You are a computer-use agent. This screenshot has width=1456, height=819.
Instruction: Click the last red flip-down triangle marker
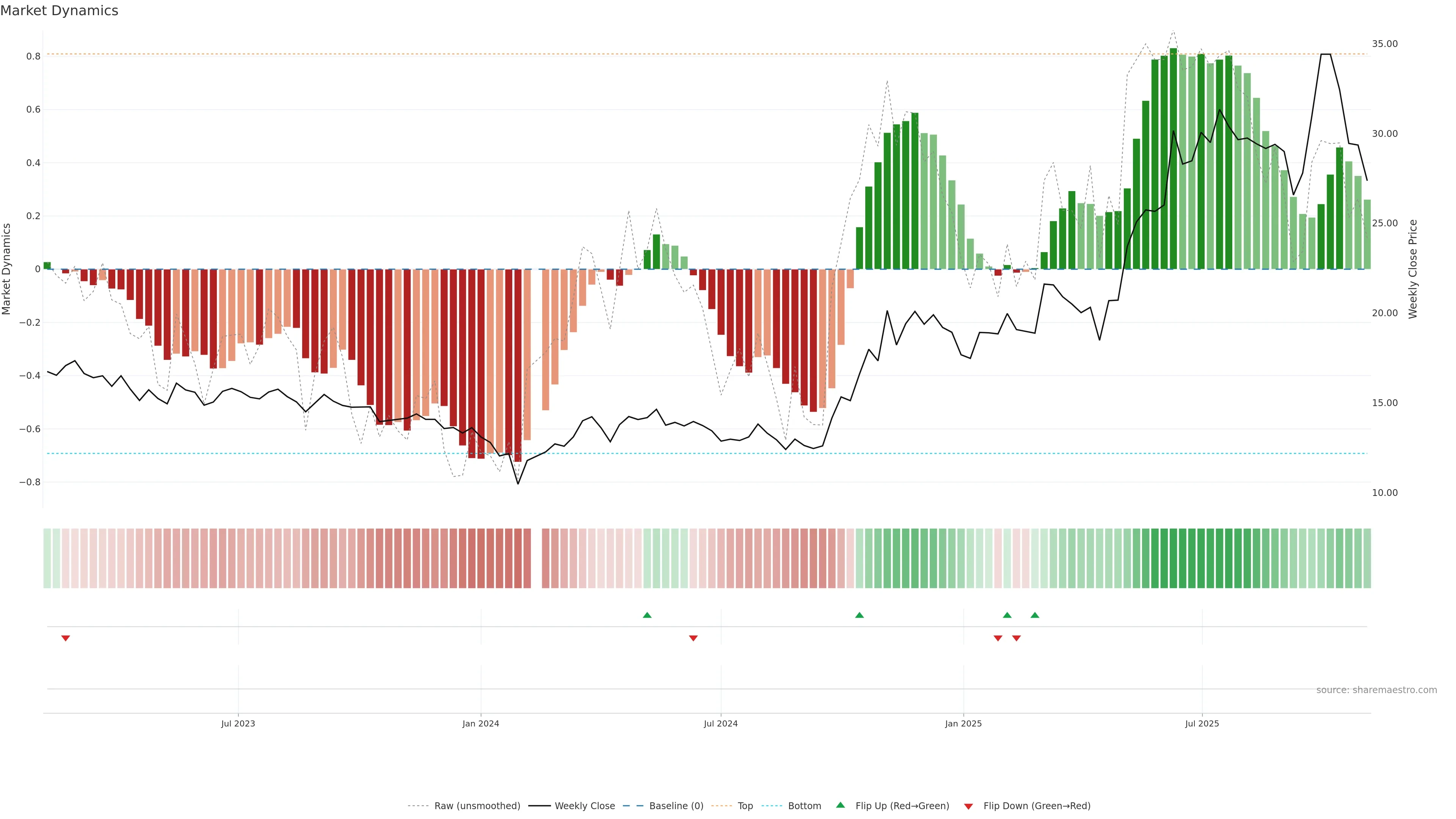coord(1016,638)
